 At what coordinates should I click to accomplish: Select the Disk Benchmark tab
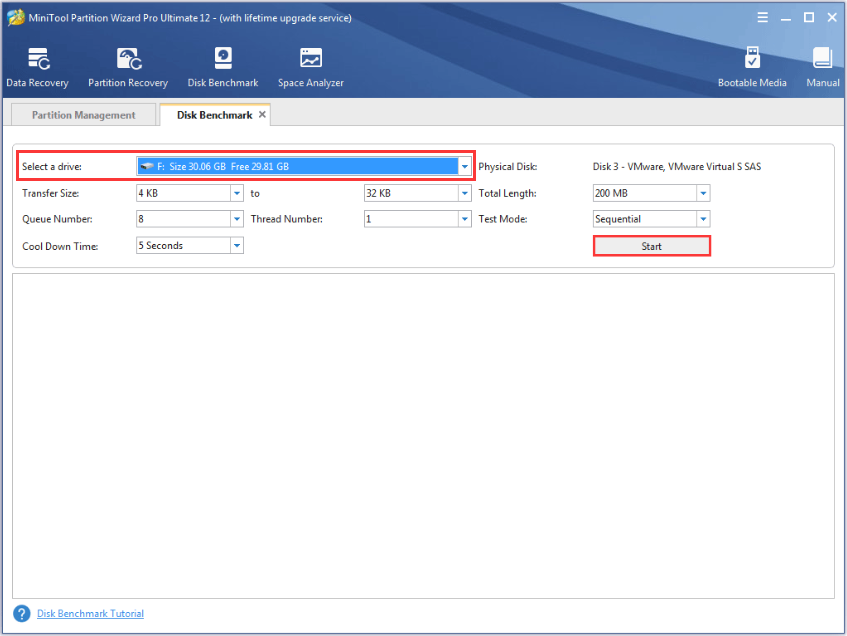point(214,115)
